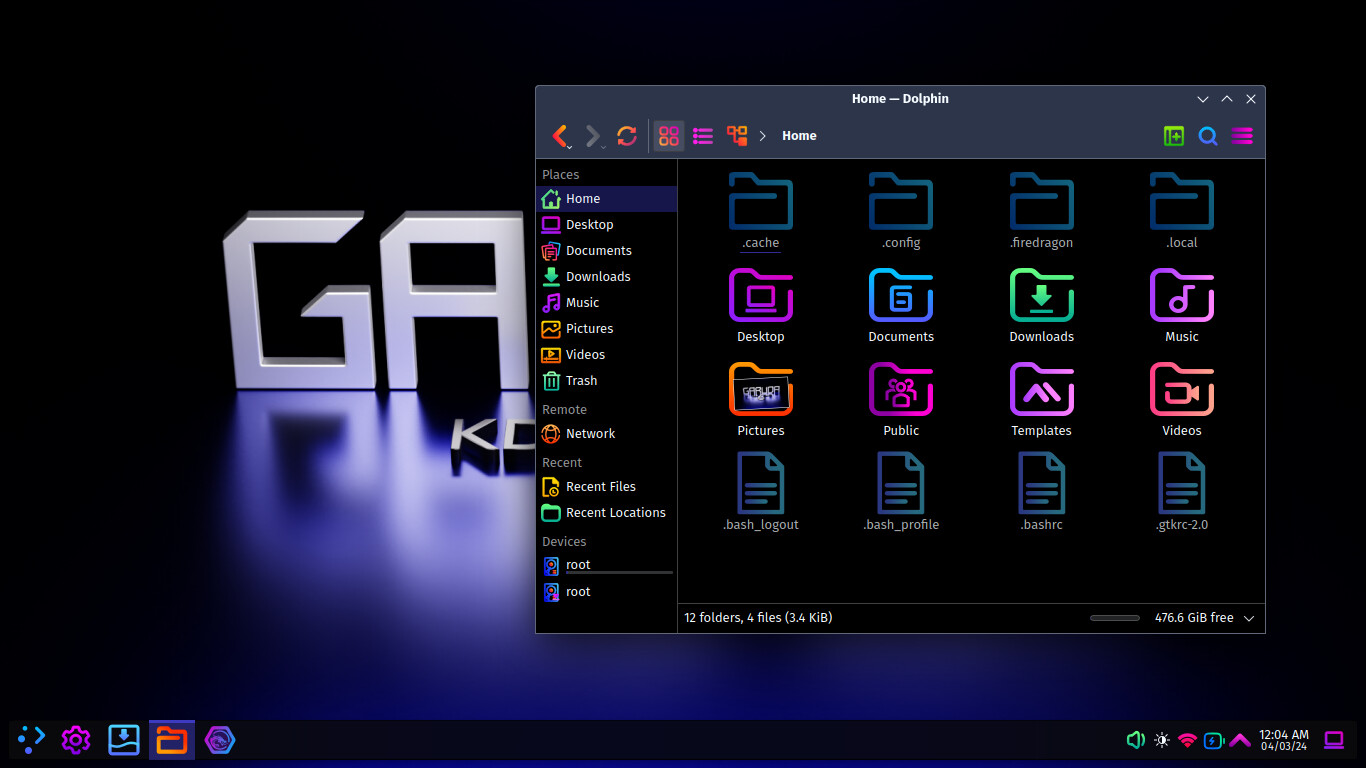Click the Devices section header

564,541
